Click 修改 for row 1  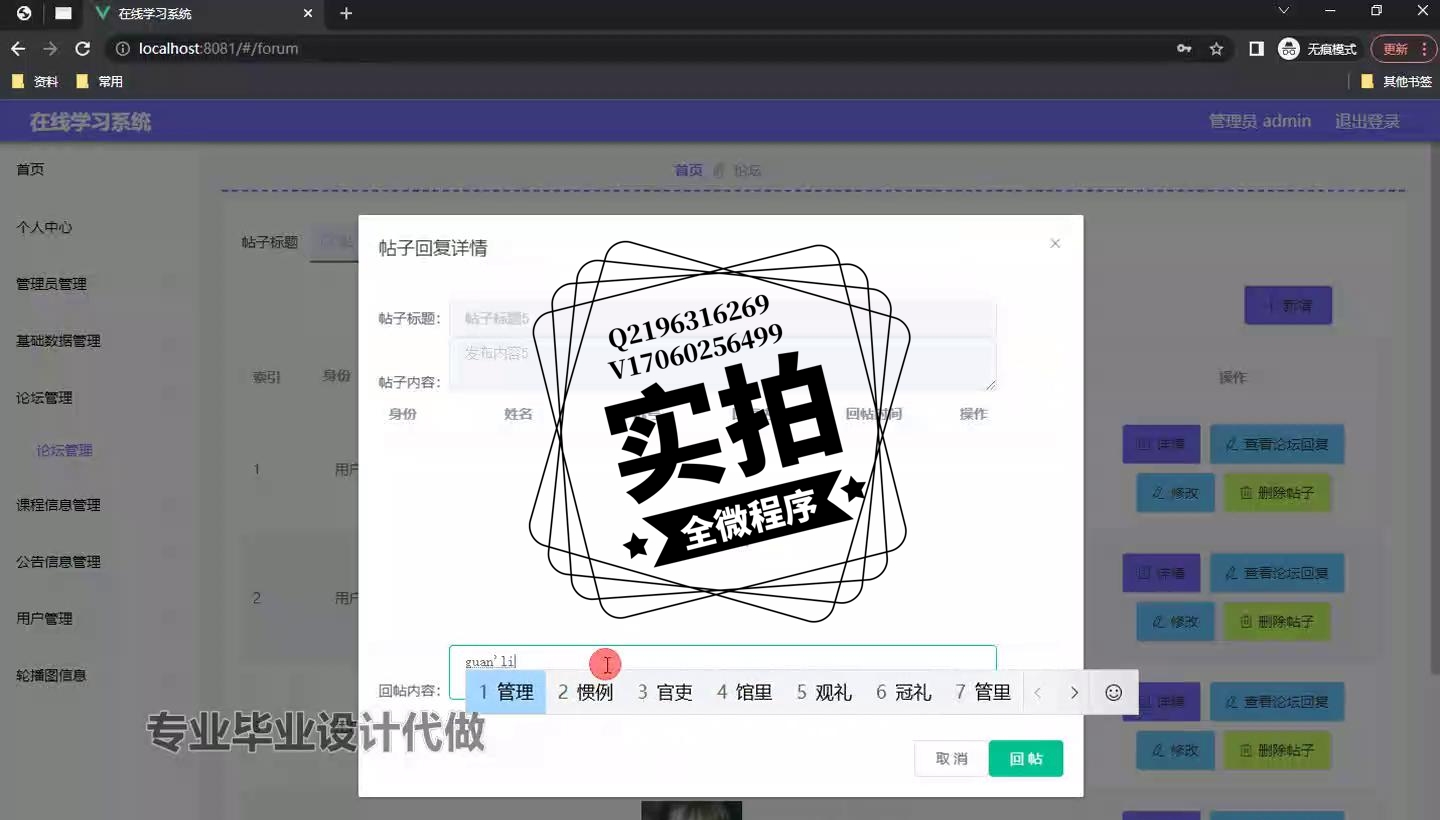1175,493
